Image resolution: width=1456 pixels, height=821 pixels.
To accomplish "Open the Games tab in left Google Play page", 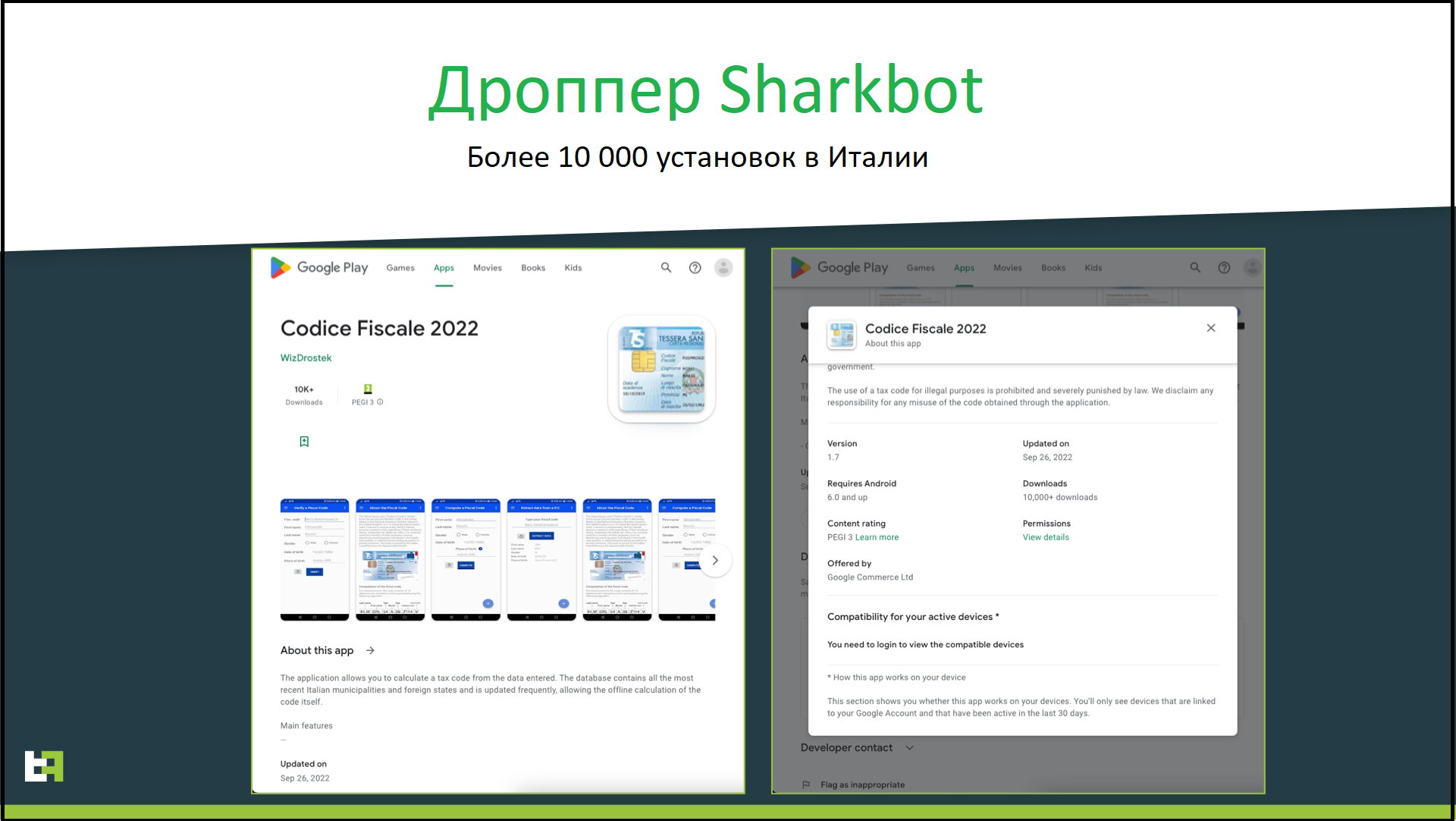I will pyautogui.click(x=400, y=268).
